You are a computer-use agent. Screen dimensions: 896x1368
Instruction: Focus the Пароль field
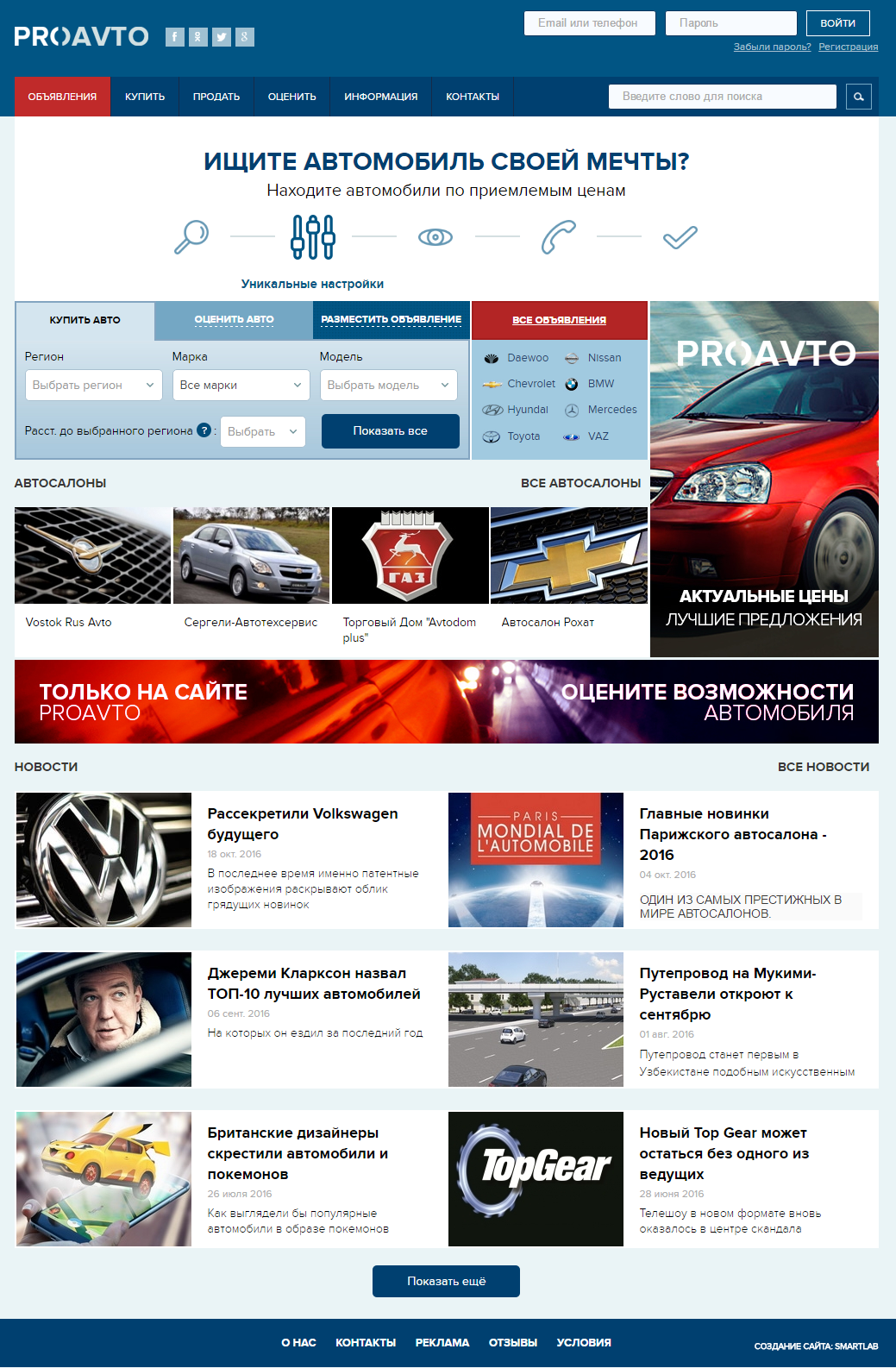click(x=731, y=23)
